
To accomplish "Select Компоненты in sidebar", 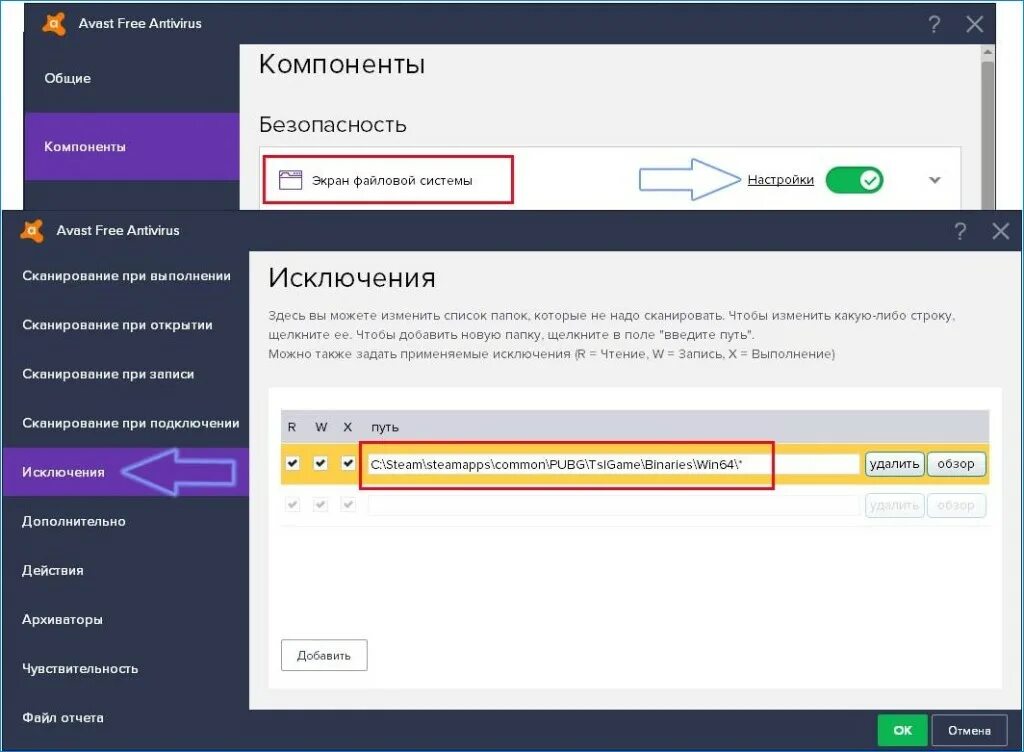I will [132, 146].
